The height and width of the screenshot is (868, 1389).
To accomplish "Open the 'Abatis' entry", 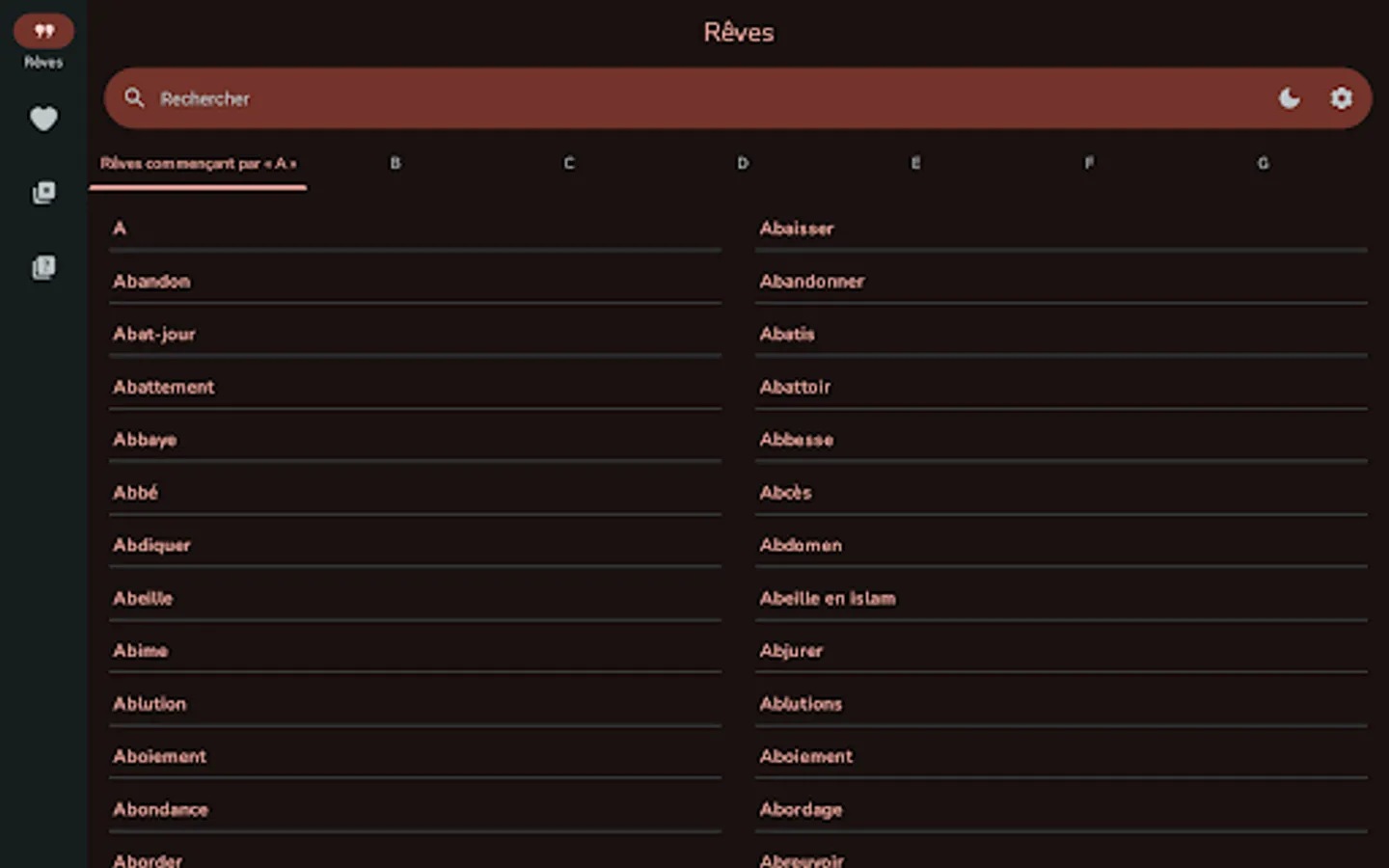I will [1061, 334].
